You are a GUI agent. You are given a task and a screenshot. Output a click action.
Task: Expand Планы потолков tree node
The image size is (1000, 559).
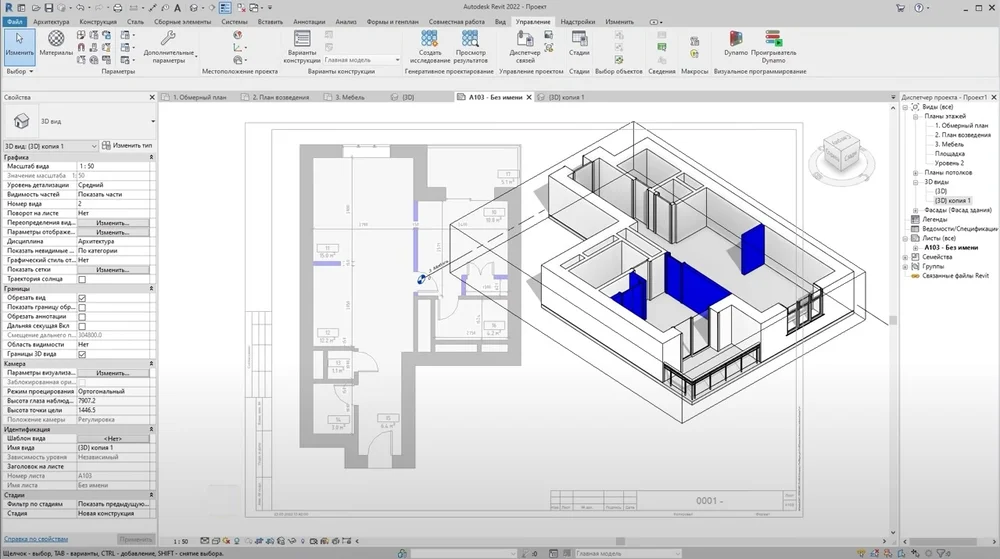tap(915, 173)
